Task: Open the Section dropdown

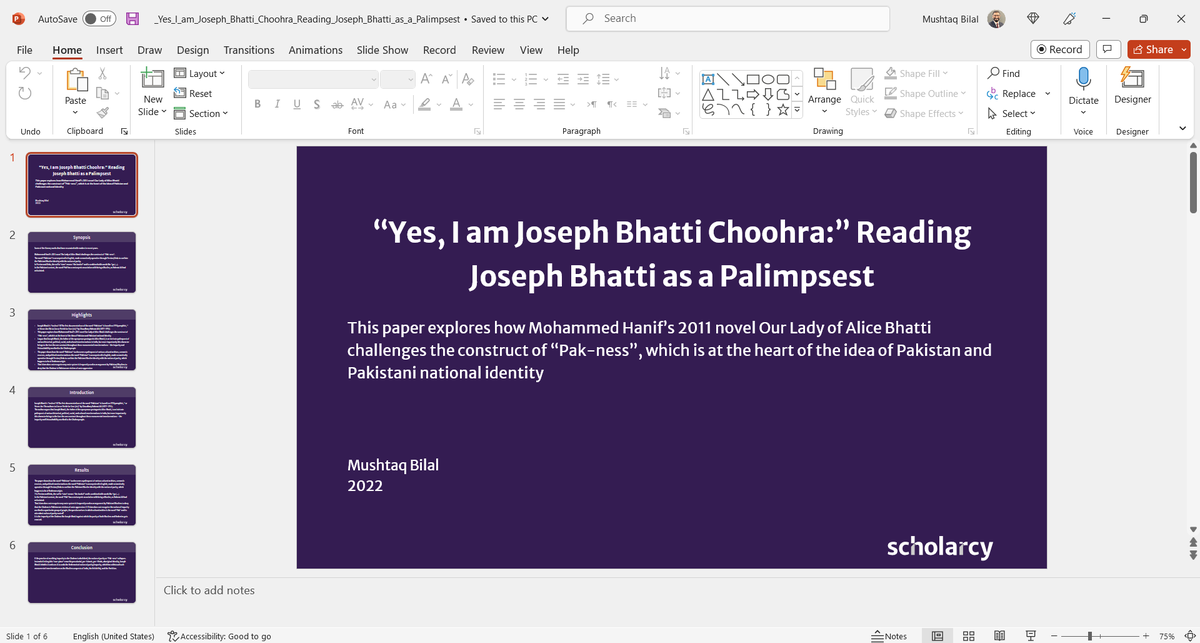Action: point(201,113)
